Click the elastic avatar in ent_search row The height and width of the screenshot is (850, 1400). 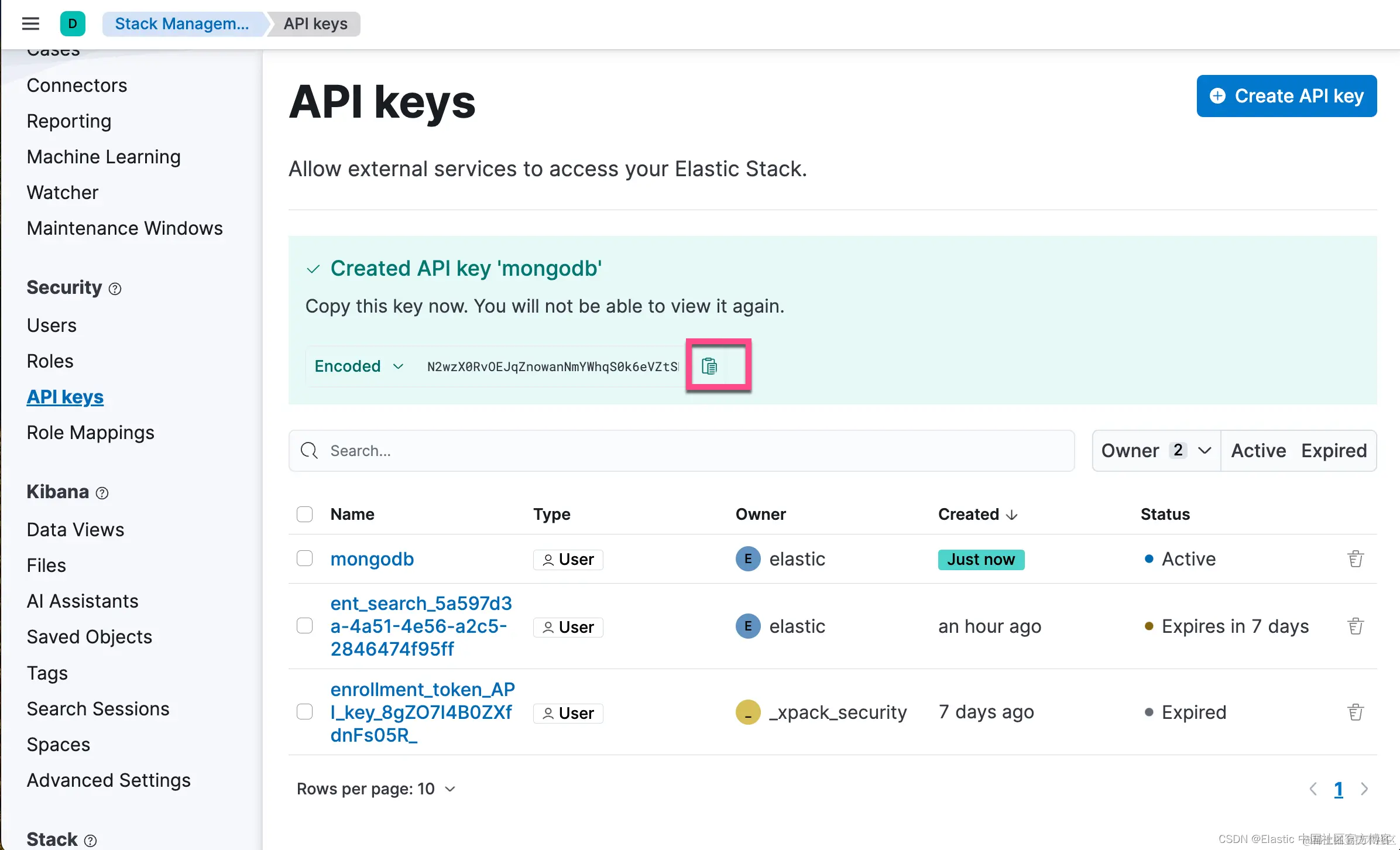click(x=748, y=626)
